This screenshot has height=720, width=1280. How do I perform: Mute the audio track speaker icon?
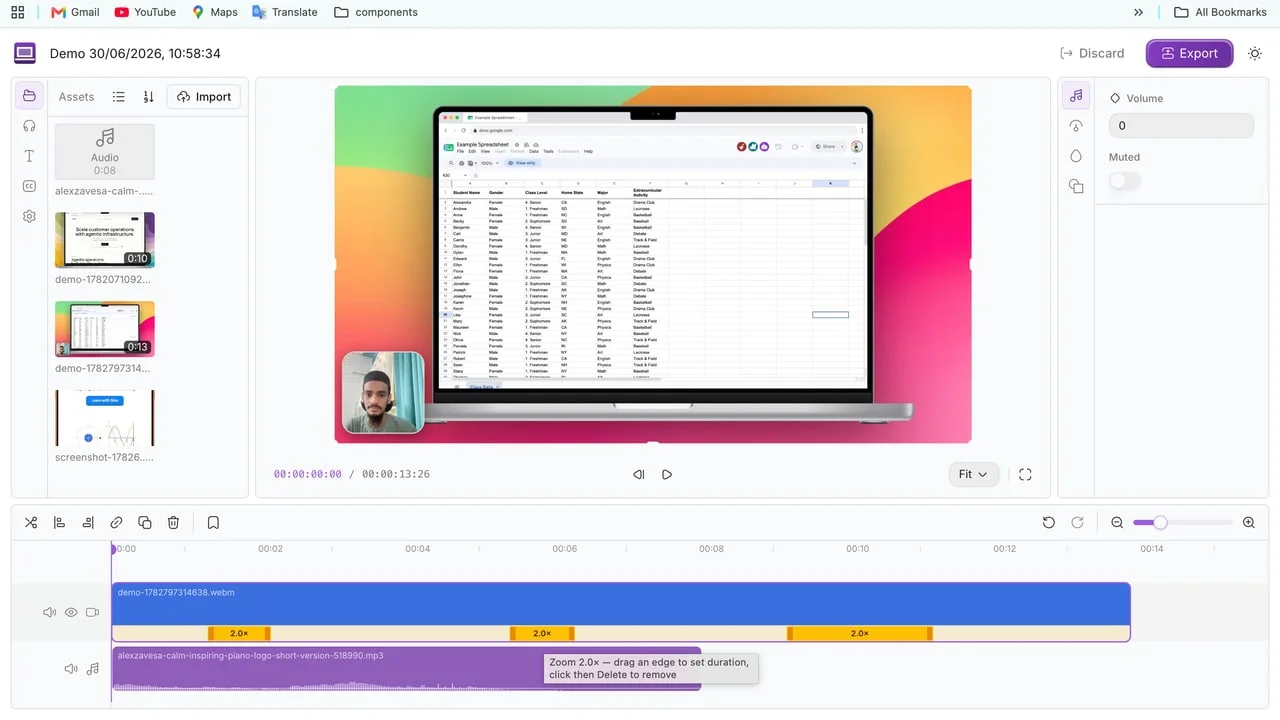(71, 668)
